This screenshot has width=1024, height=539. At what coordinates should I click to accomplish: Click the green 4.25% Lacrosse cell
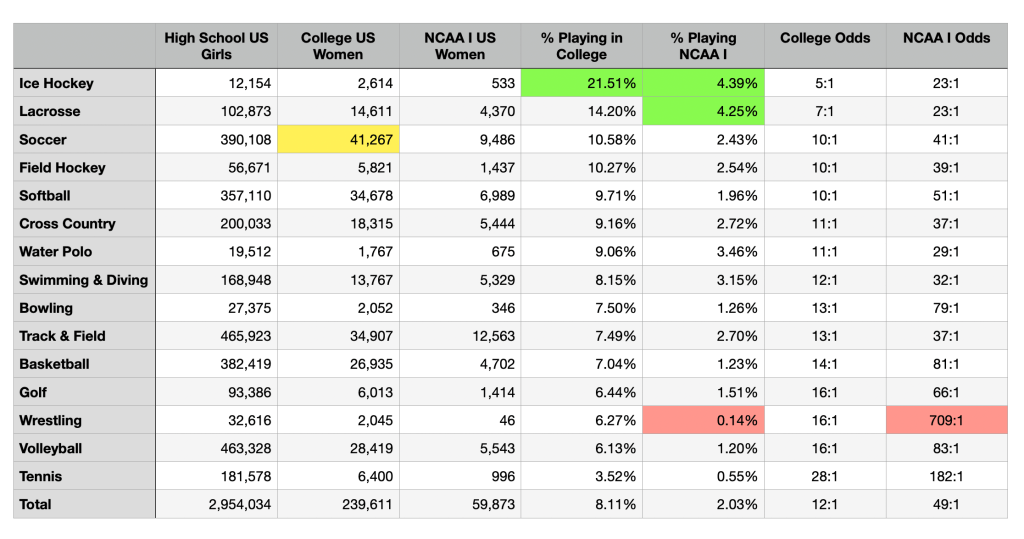point(703,111)
